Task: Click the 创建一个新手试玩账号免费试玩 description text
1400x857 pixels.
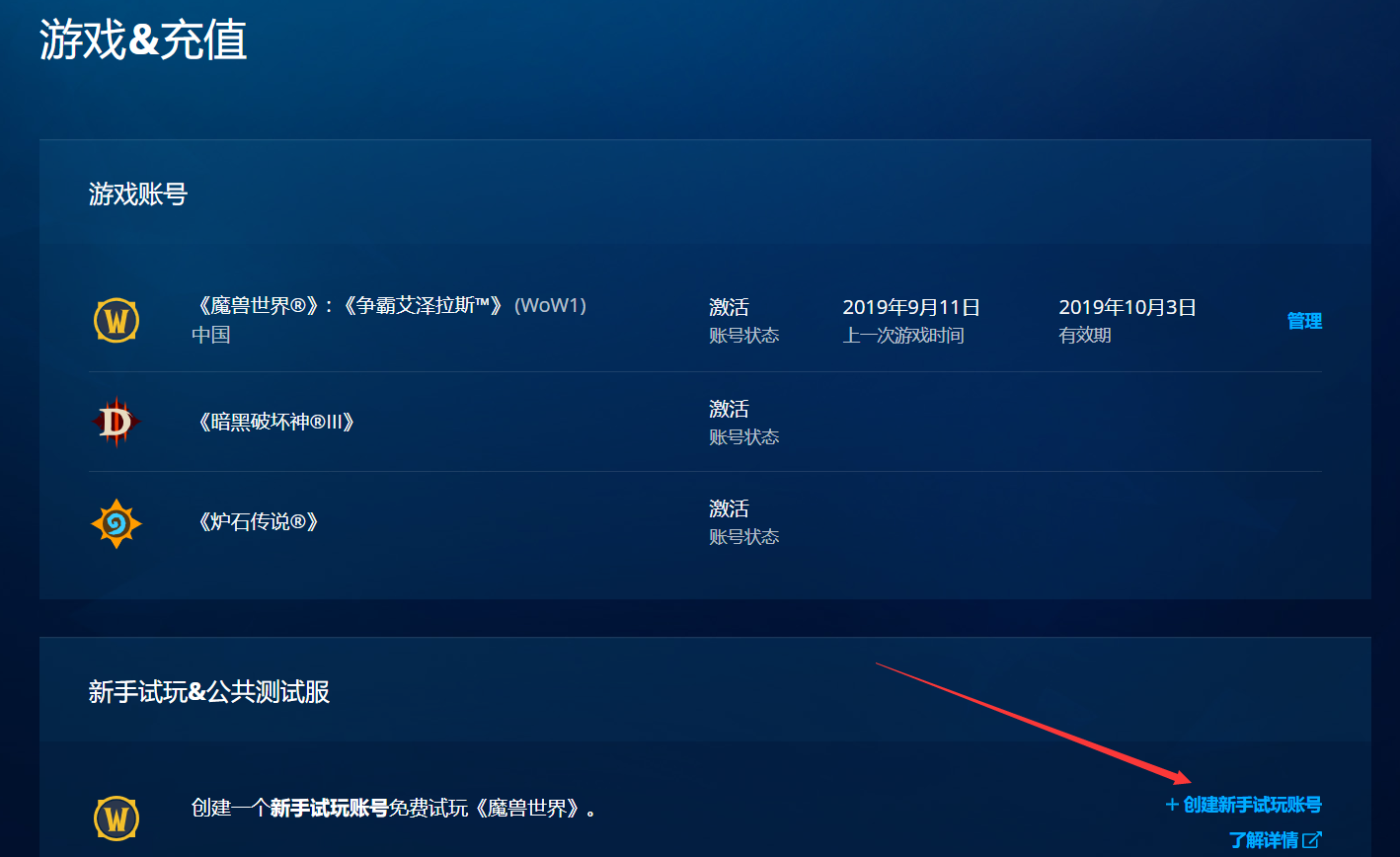Action: (x=395, y=809)
